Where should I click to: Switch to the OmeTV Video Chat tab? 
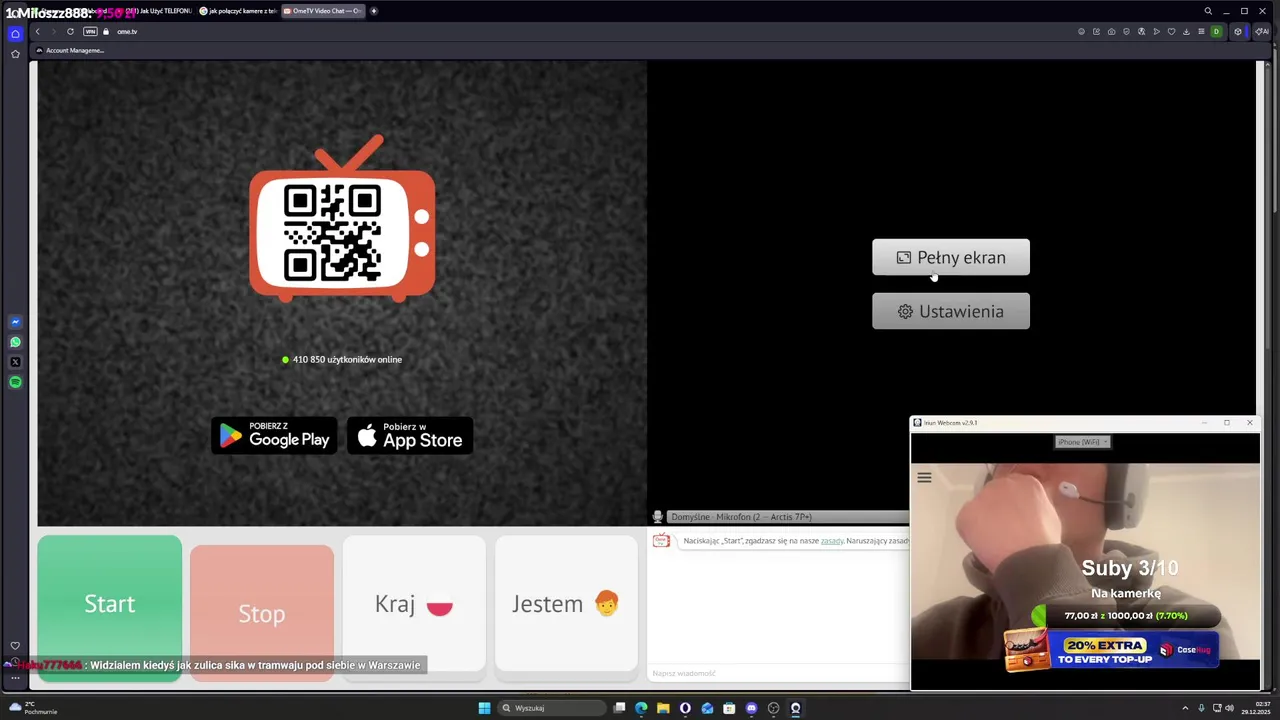point(322,11)
